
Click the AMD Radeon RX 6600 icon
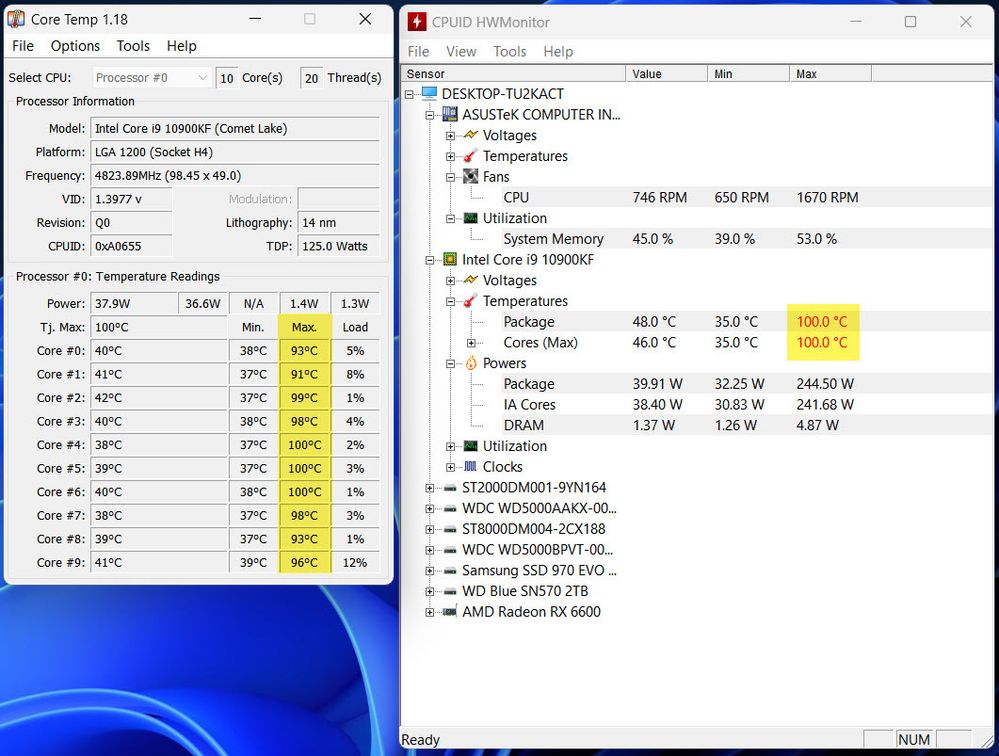point(450,612)
